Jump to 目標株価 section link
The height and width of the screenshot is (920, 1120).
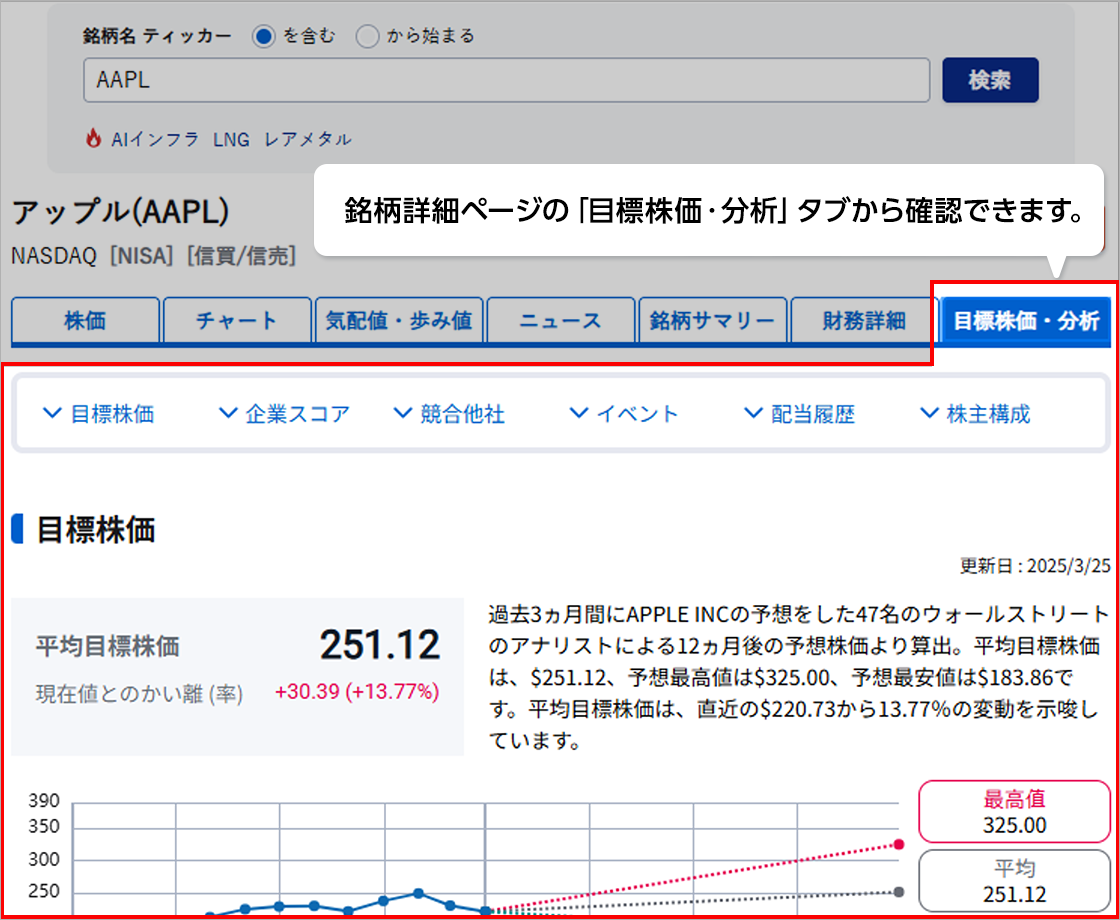99,414
